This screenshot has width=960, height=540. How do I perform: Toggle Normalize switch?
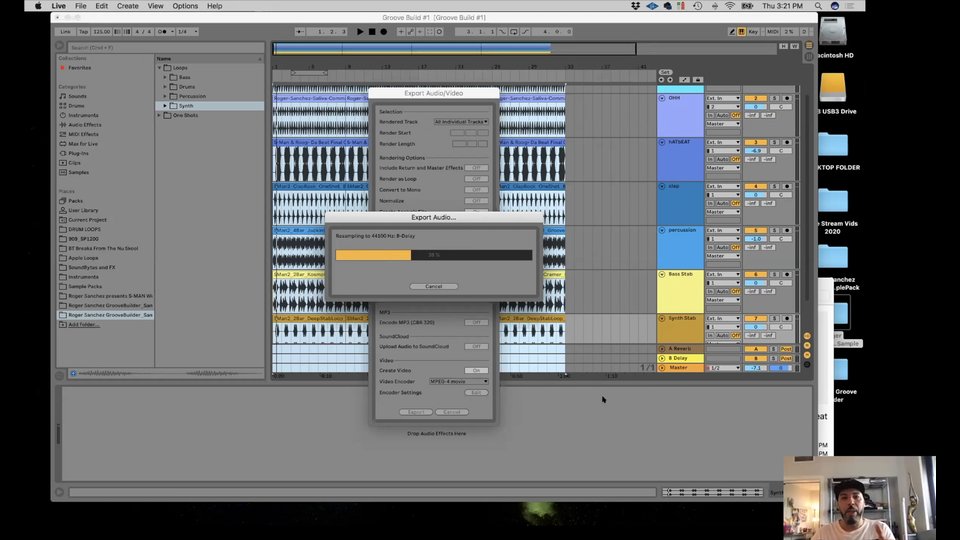point(476,201)
